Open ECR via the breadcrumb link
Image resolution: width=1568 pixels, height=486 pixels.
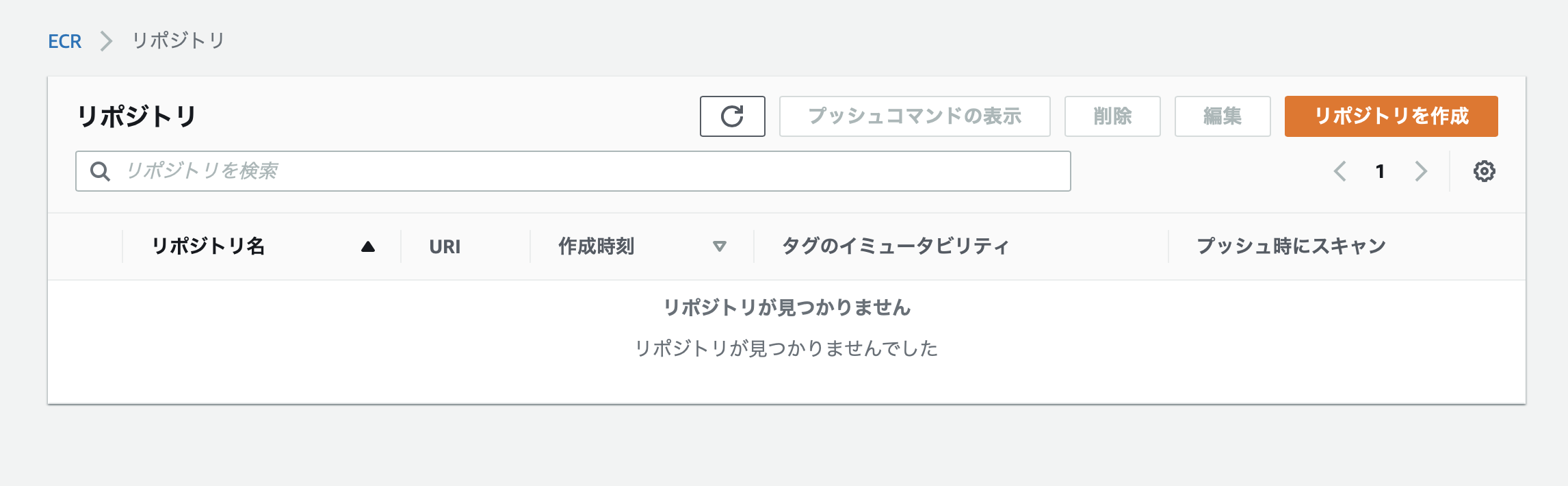click(x=64, y=41)
